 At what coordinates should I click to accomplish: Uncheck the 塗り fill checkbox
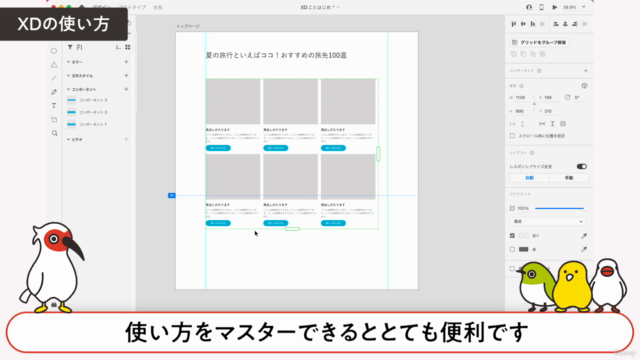tap(512, 236)
